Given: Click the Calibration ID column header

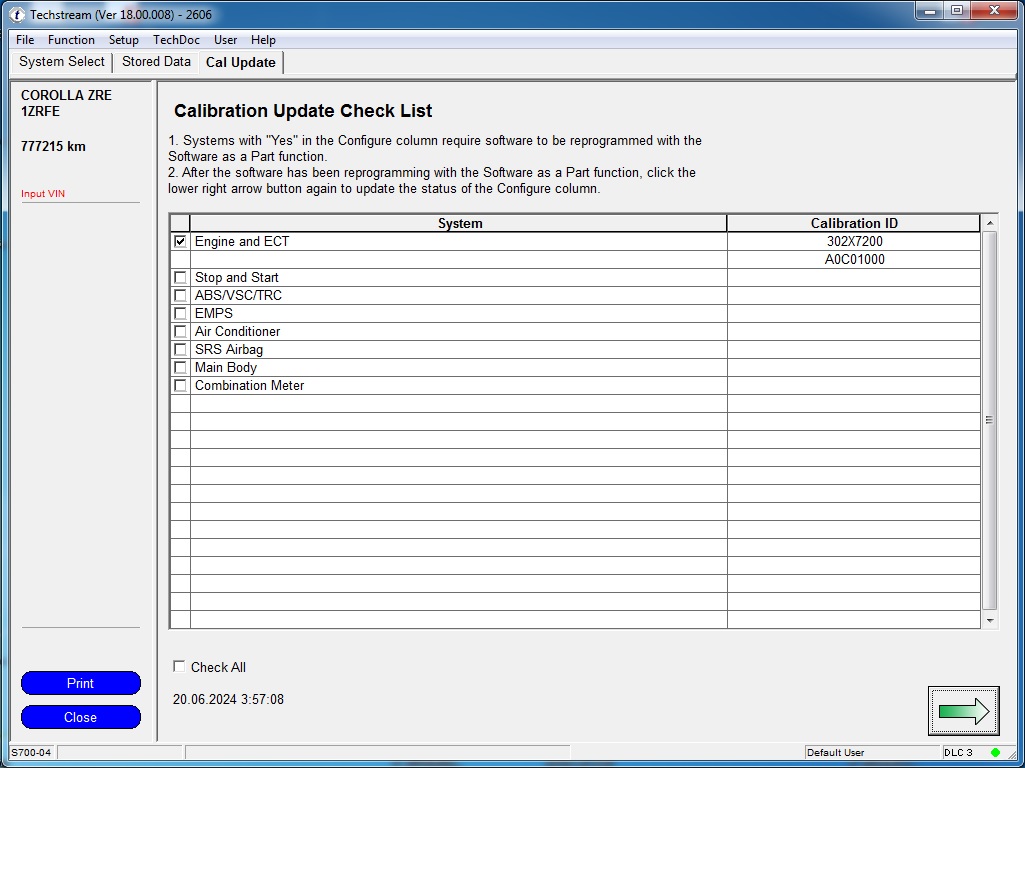Looking at the screenshot, I should click(853, 223).
